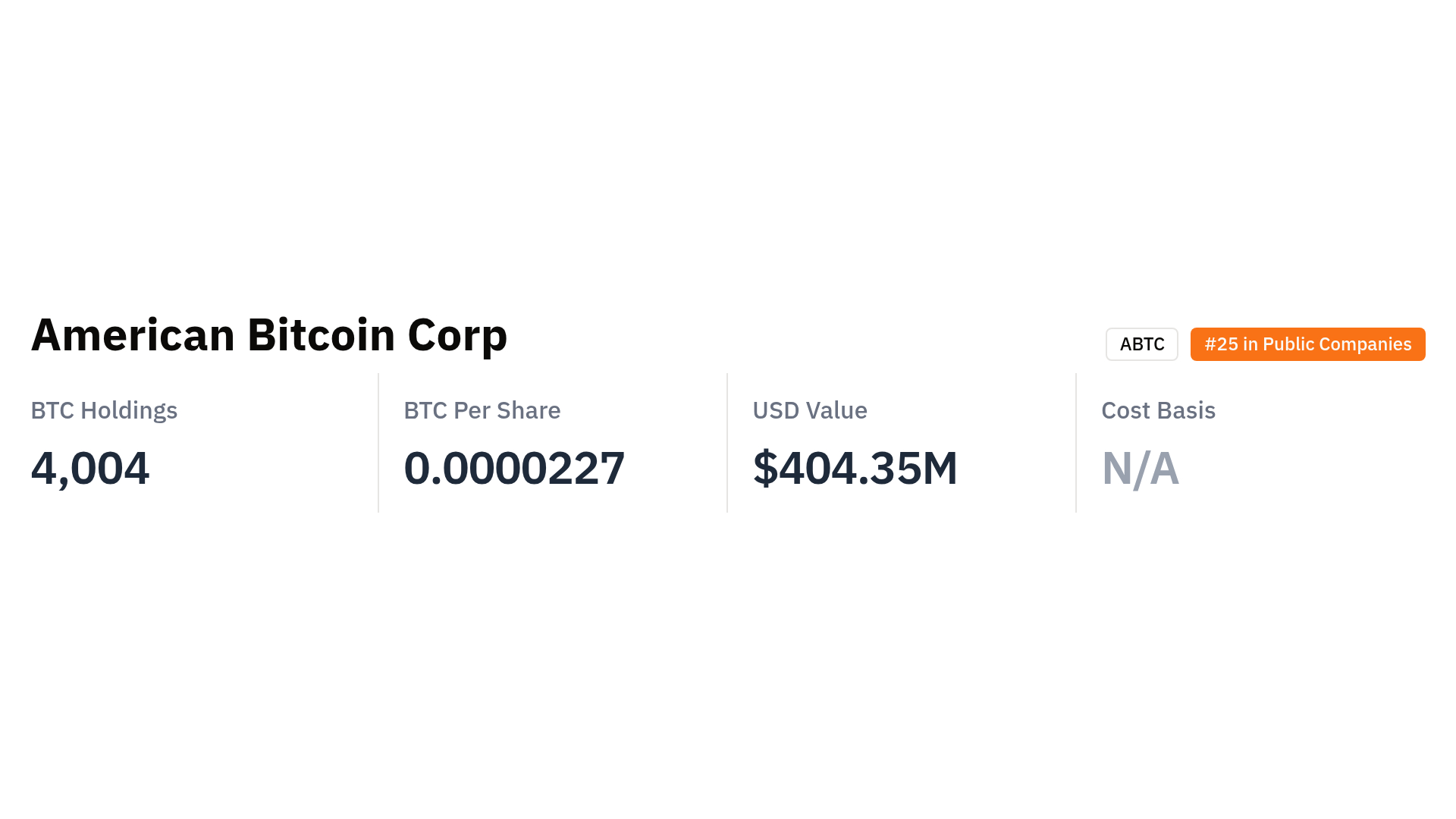Click the "M" suffix of USD value
Screen dimensions: 1456x819
pos(940,468)
